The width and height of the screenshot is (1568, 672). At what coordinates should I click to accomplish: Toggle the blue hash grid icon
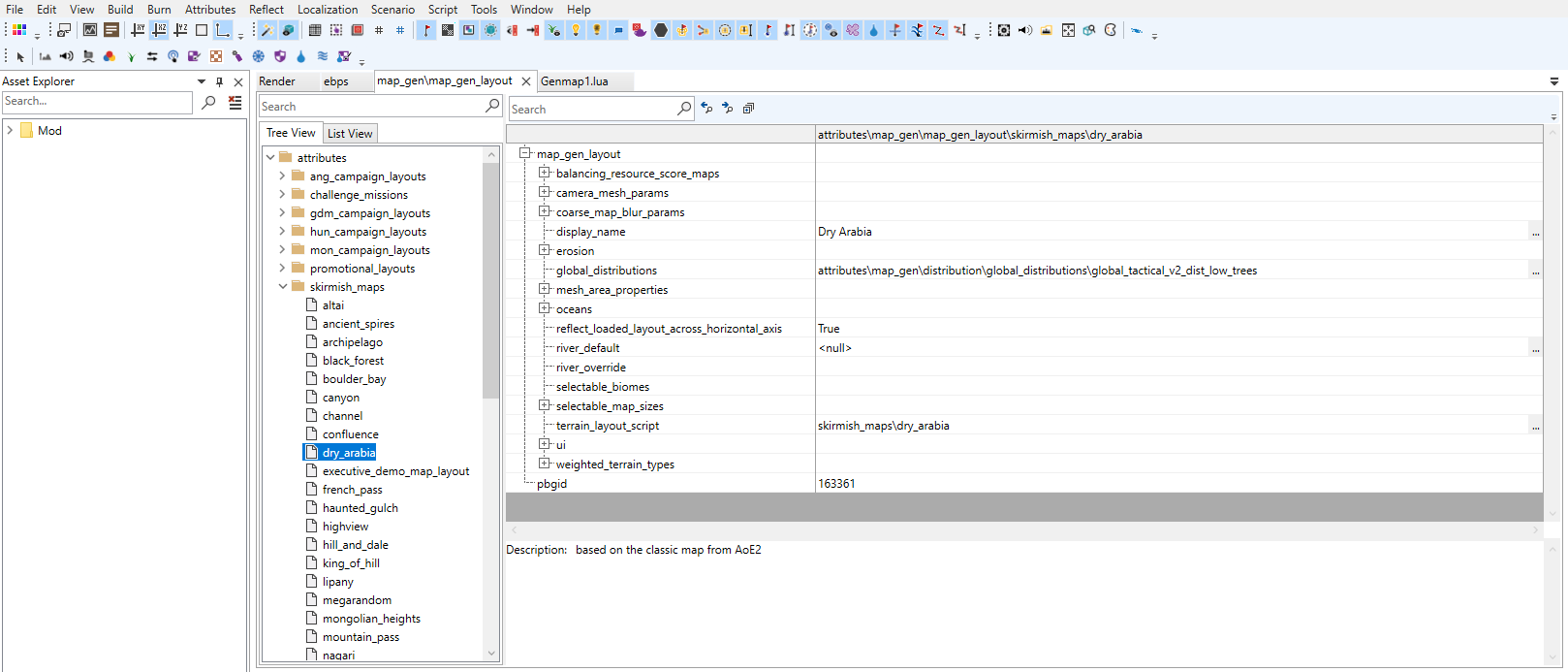(x=399, y=30)
